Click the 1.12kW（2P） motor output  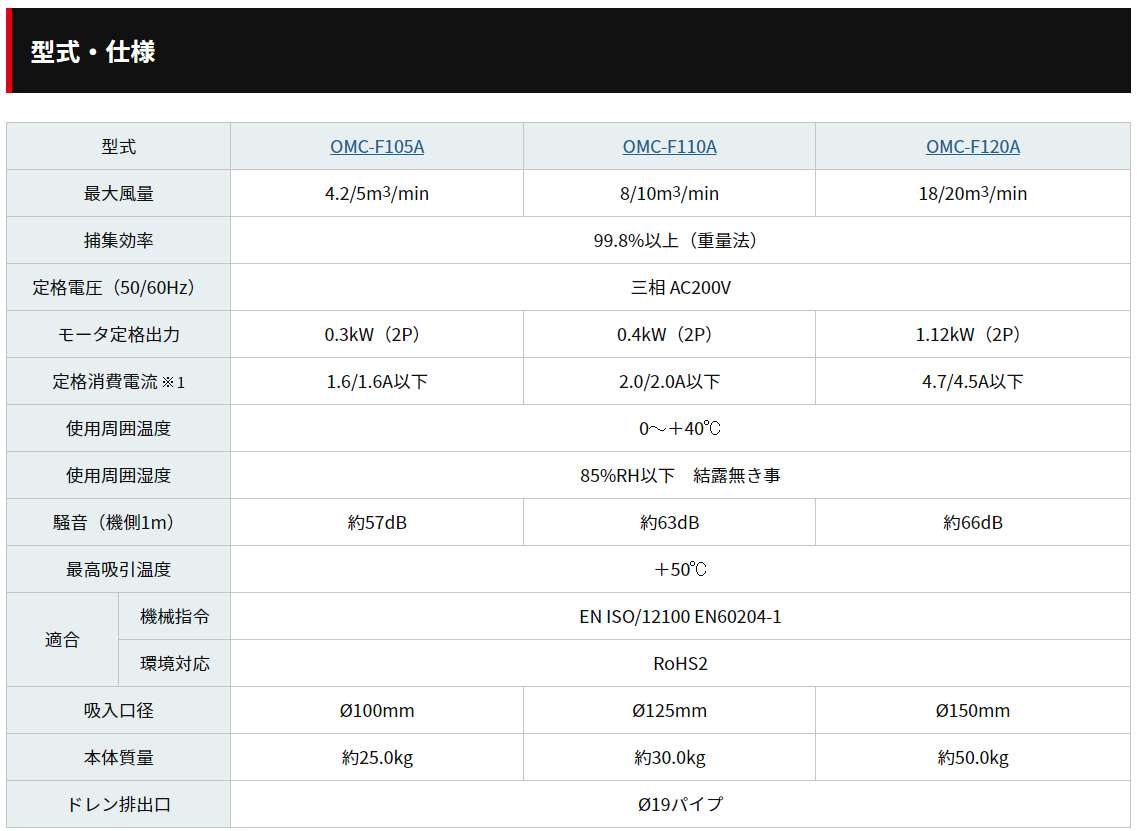(972, 334)
